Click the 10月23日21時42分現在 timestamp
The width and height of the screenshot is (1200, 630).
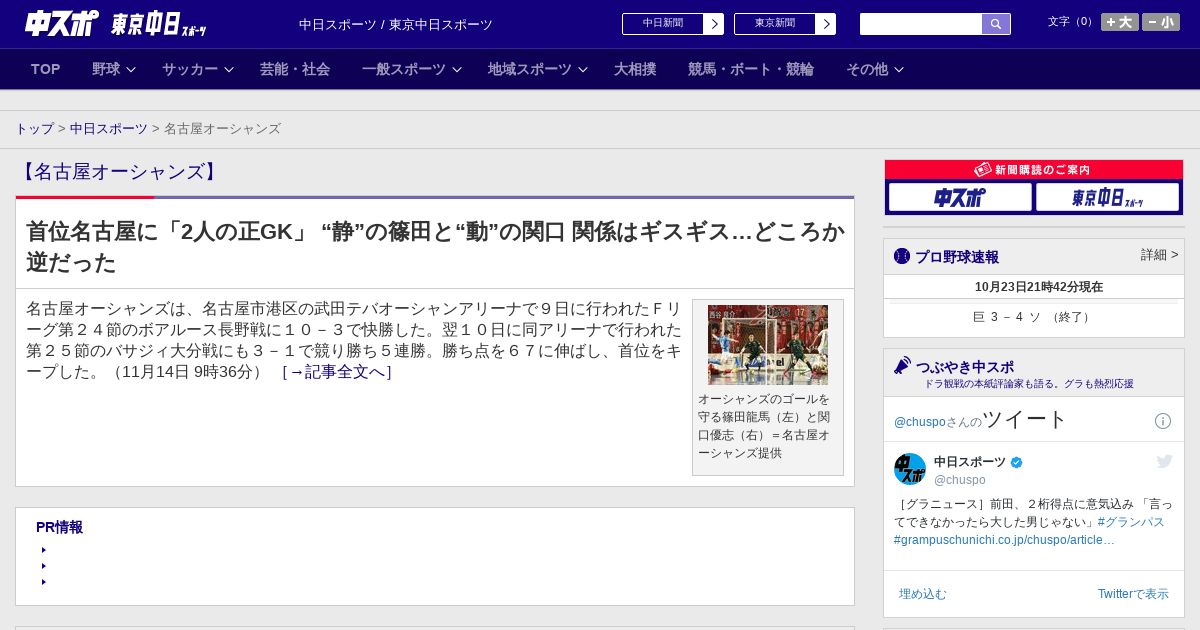pyautogui.click(x=1039, y=287)
